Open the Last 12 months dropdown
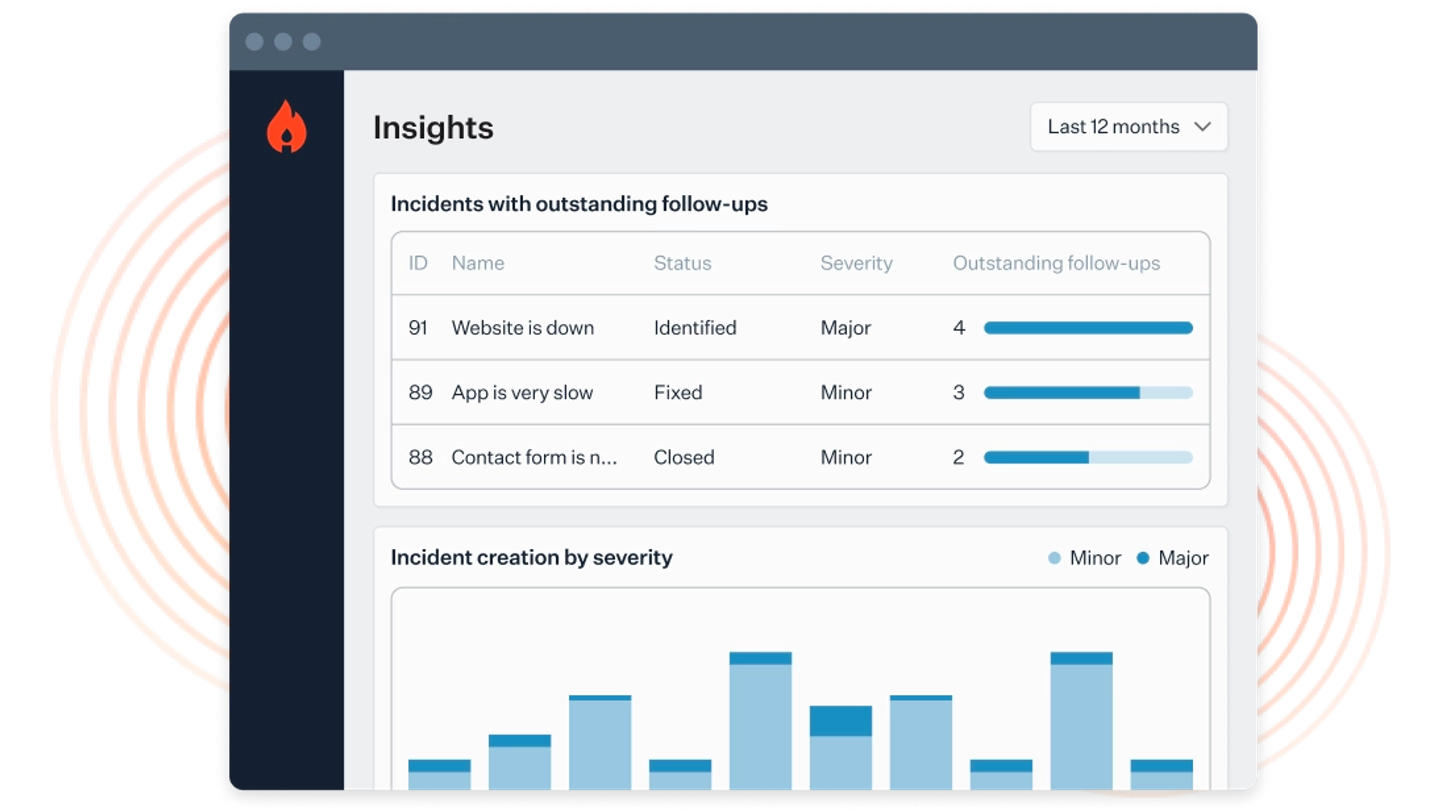This screenshot has width=1456, height=812. pyautogui.click(x=1113, y=126)
